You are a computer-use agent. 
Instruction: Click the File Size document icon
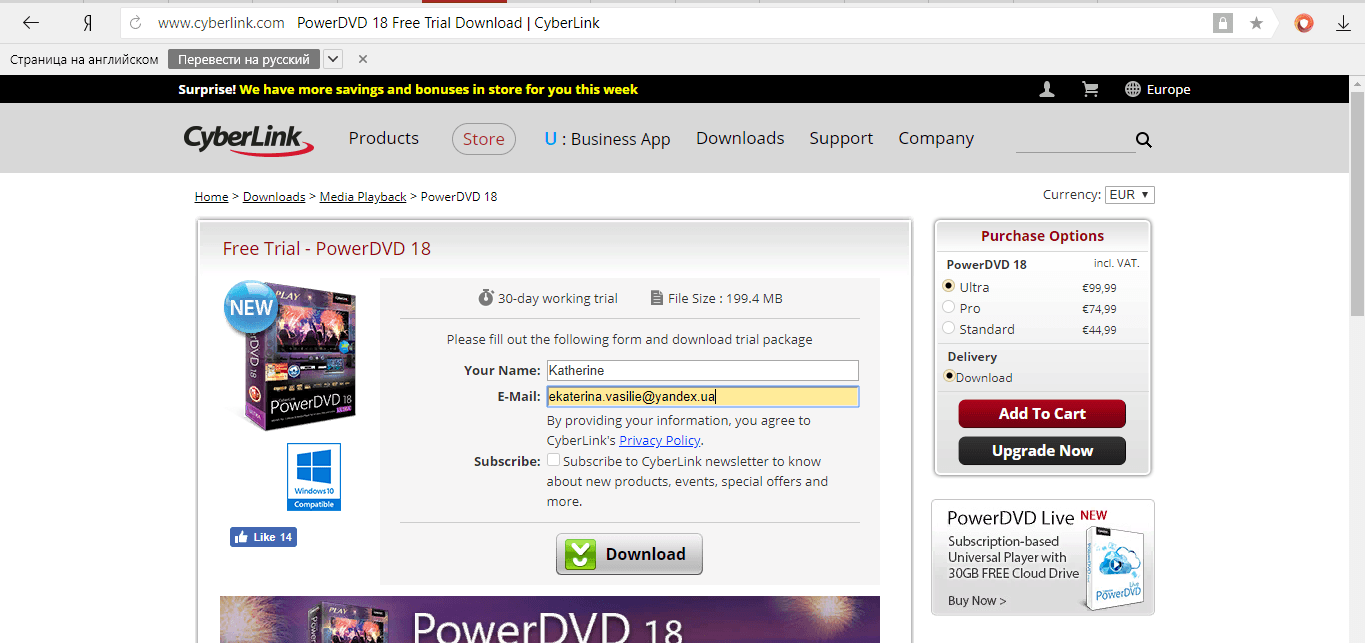(656, 298)
